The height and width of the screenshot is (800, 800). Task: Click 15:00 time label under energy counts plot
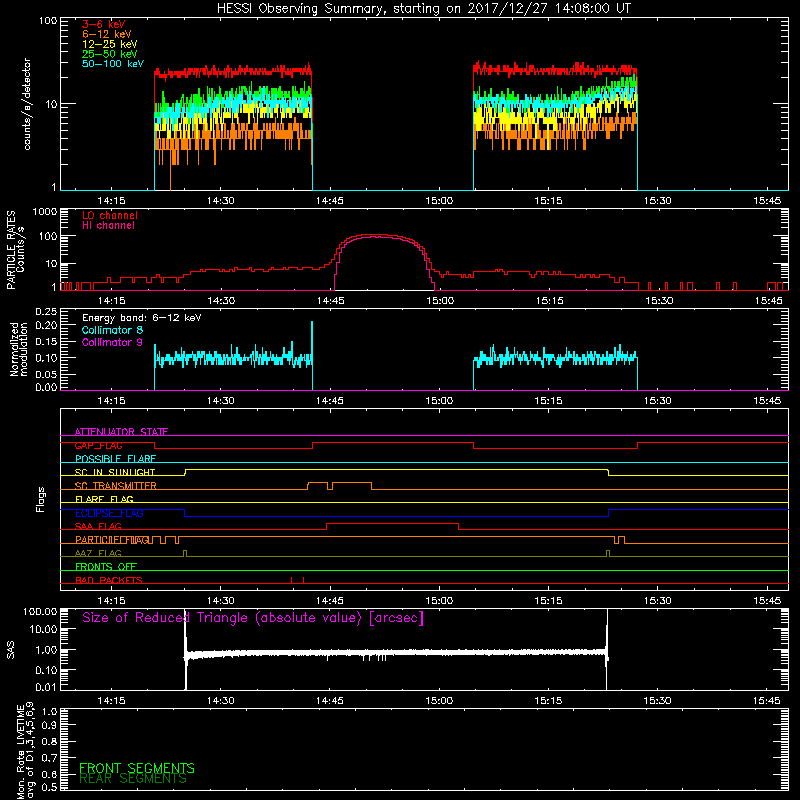tap(439, 201)
